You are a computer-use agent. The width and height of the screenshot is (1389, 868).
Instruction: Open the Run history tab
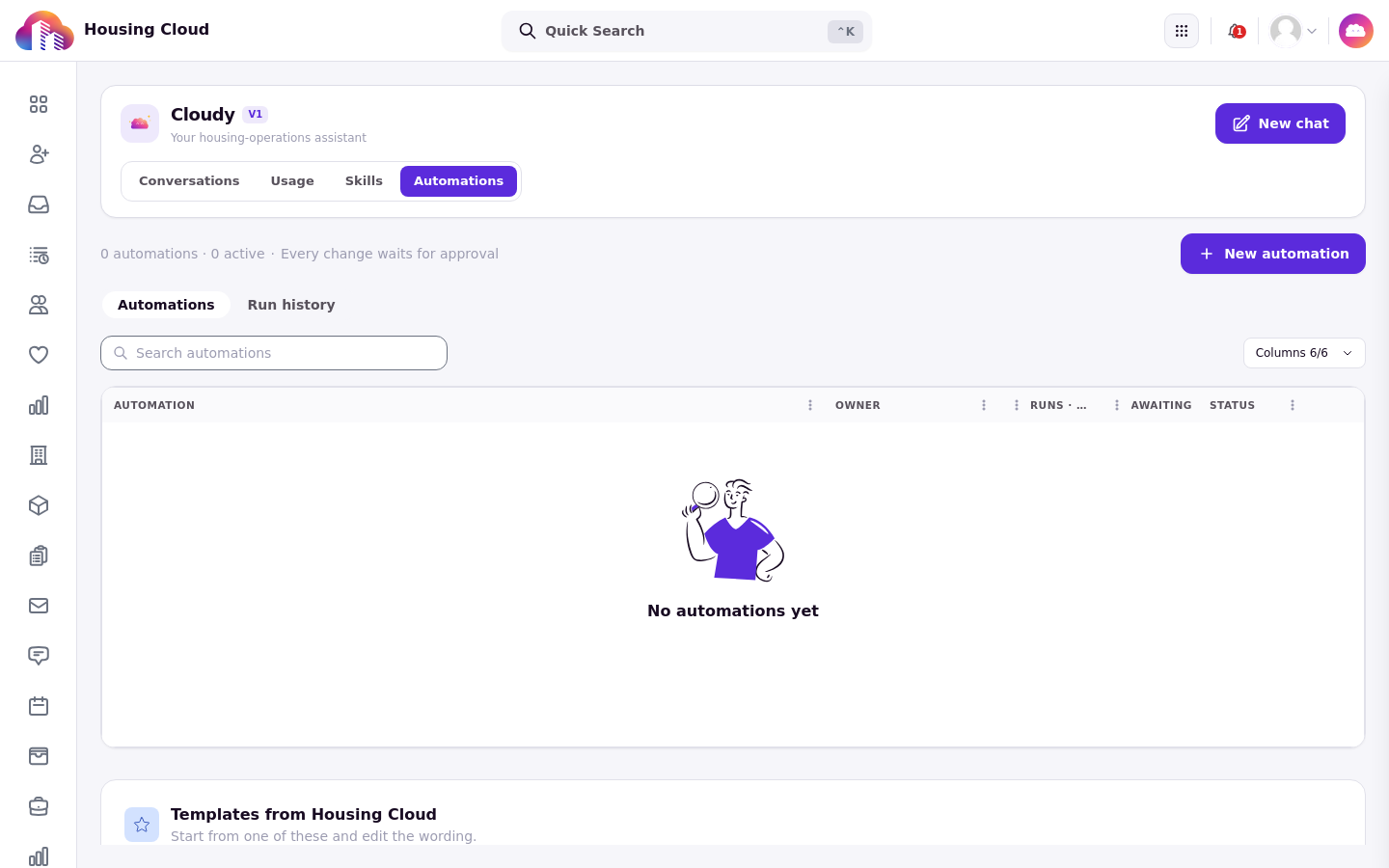tap(291, 305)
